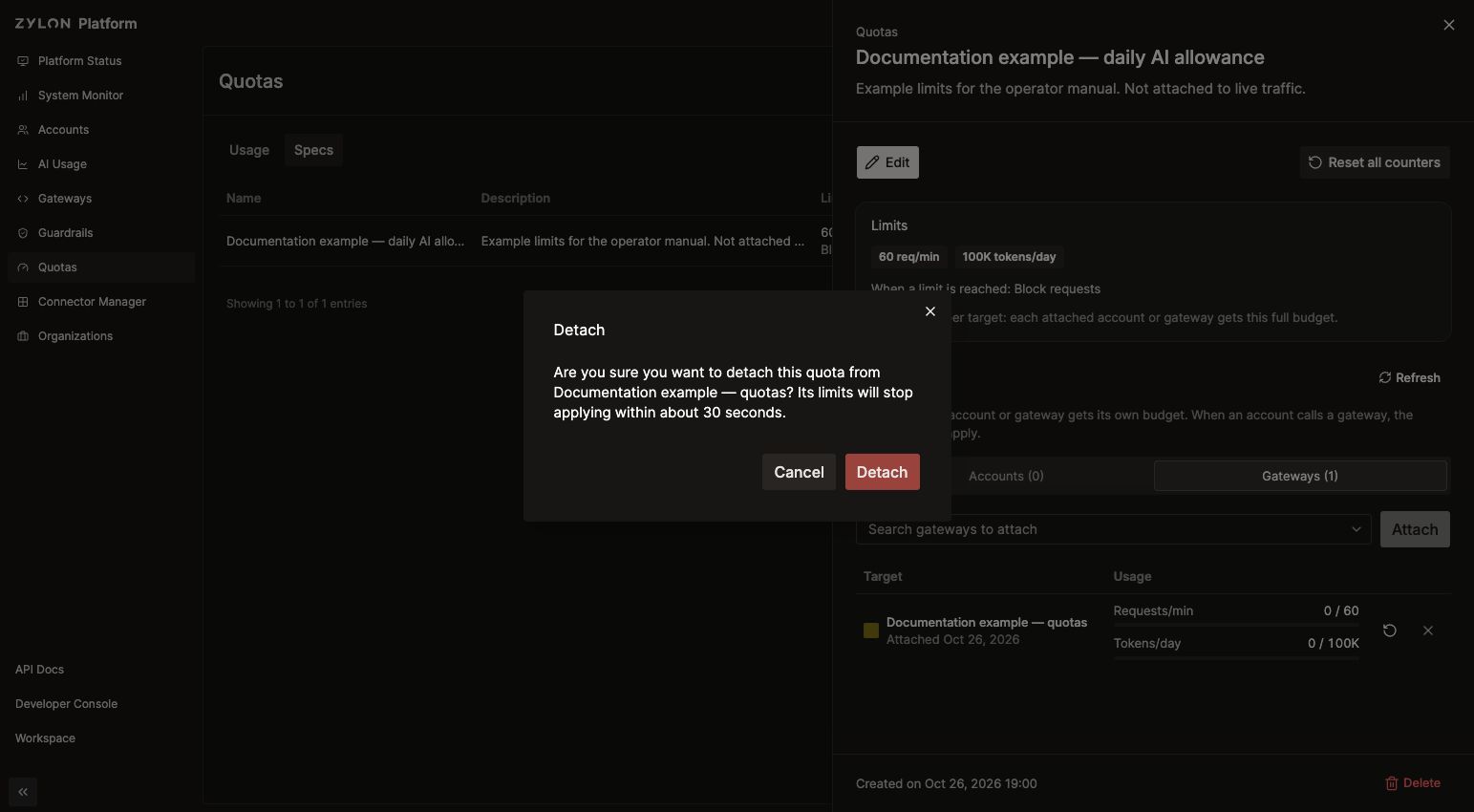The height and width of the screenshot is (812, 1474).
Task: Click "Documentation example — quotas" gateway name
Action: (x=987, y=623)
